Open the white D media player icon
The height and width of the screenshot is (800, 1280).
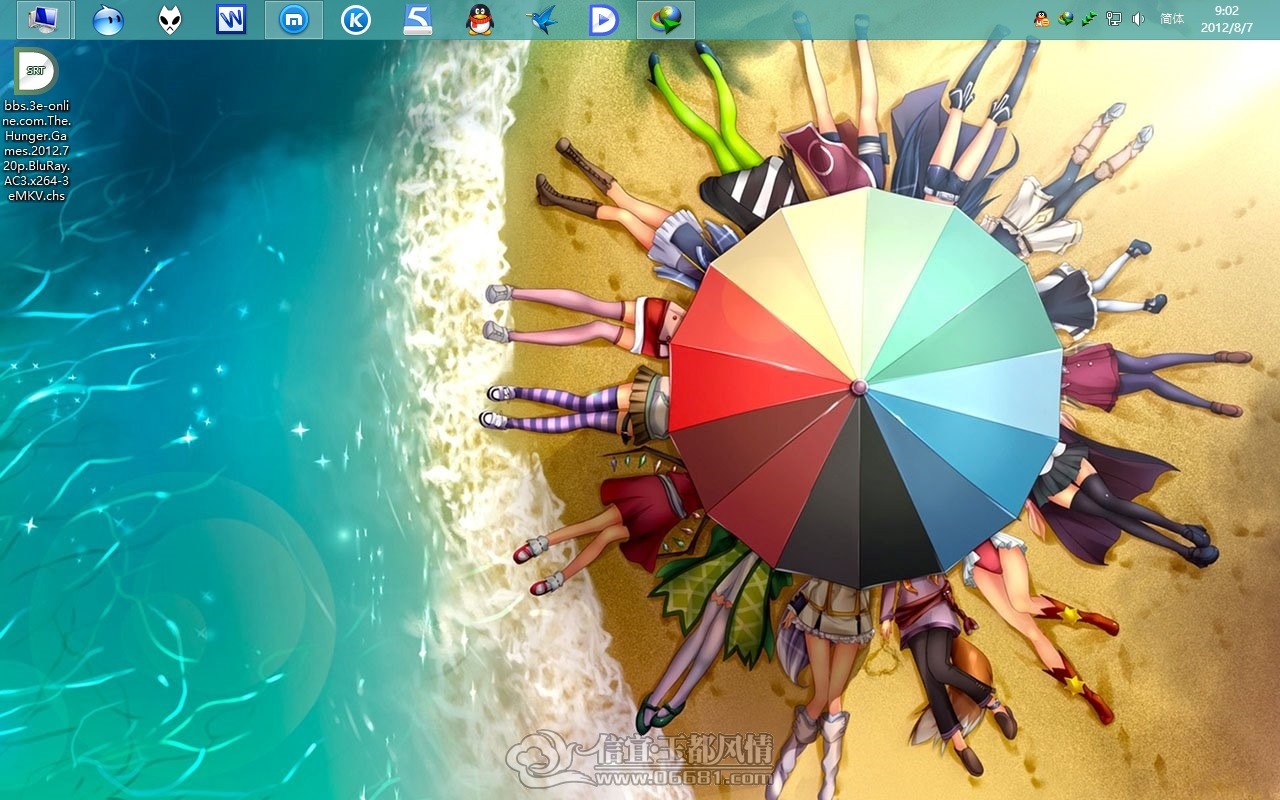click(604, 19)
